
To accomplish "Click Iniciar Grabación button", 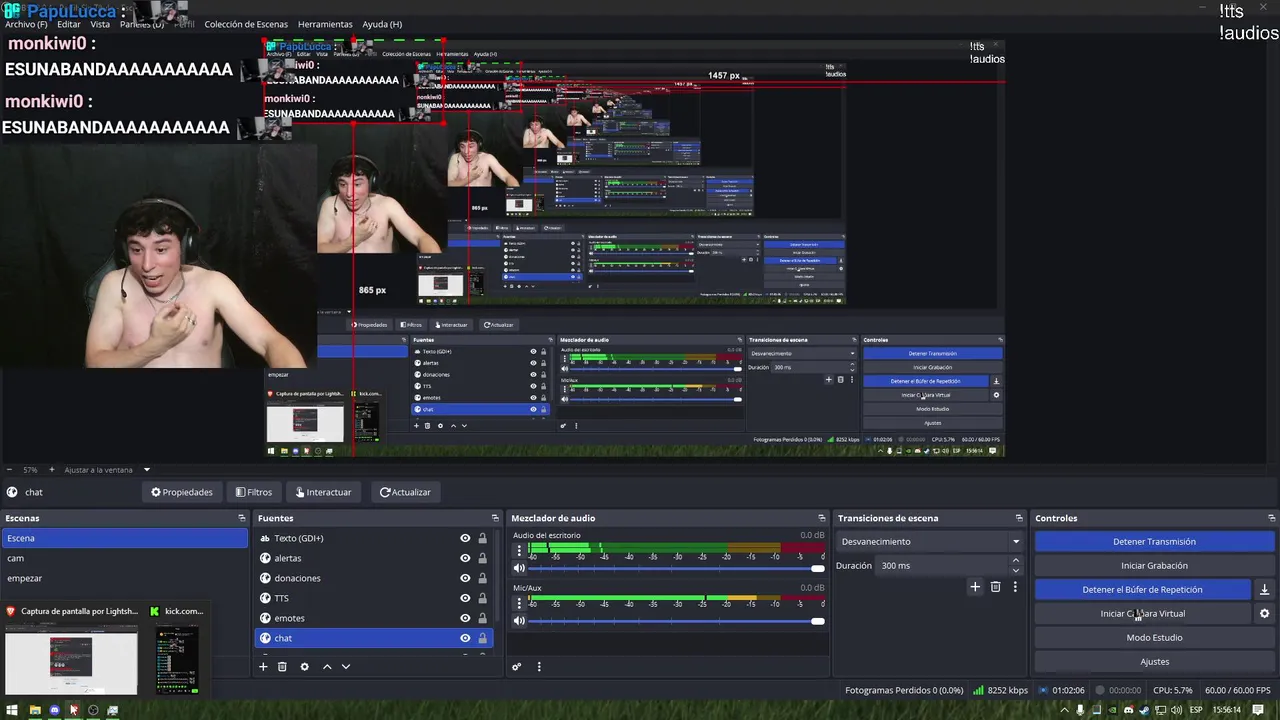I will pyautogui.click(x=1154, y=566).
